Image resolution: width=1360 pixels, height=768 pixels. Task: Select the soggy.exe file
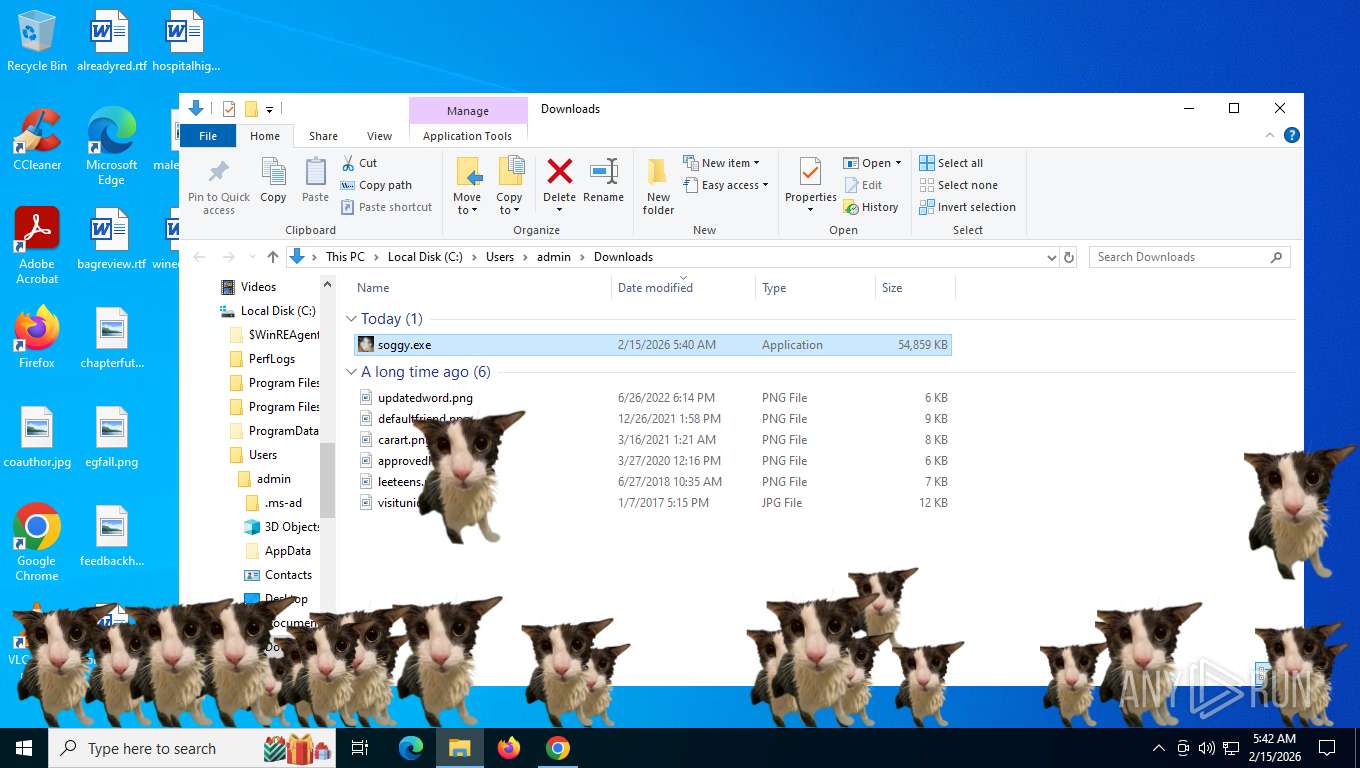click(x=653, y=345)
